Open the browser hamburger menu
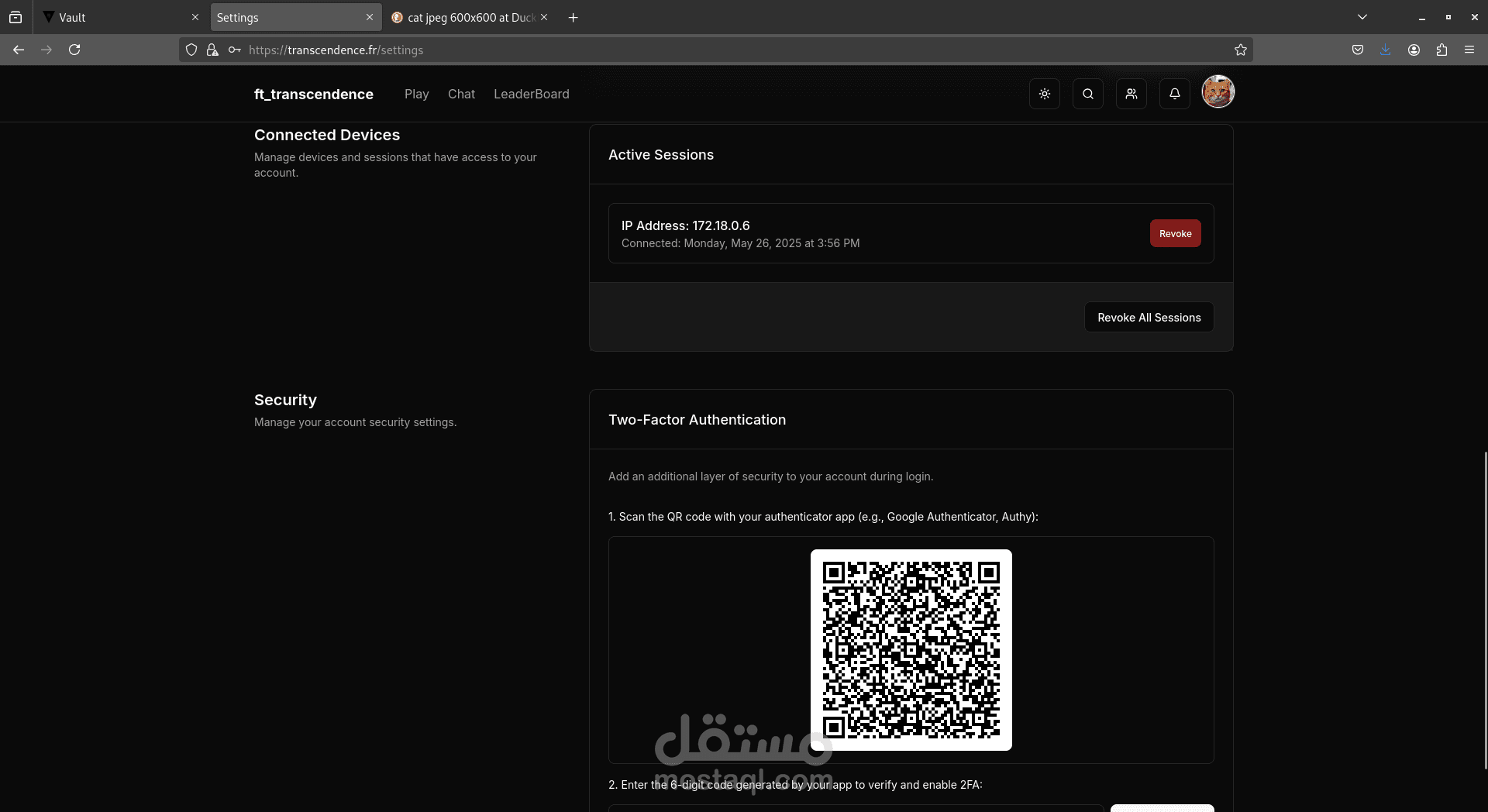This screenshot has height=812, width=1488. click(1469, 50)
